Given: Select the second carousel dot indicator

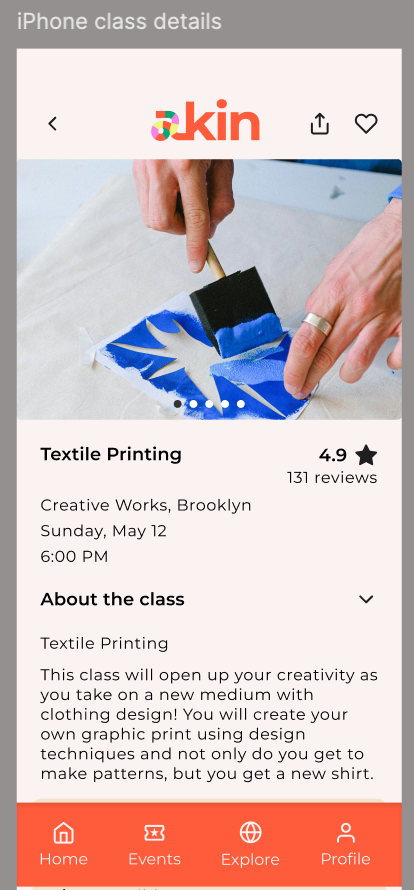Looking at the screenshot, I should click(x=194, y=404).
